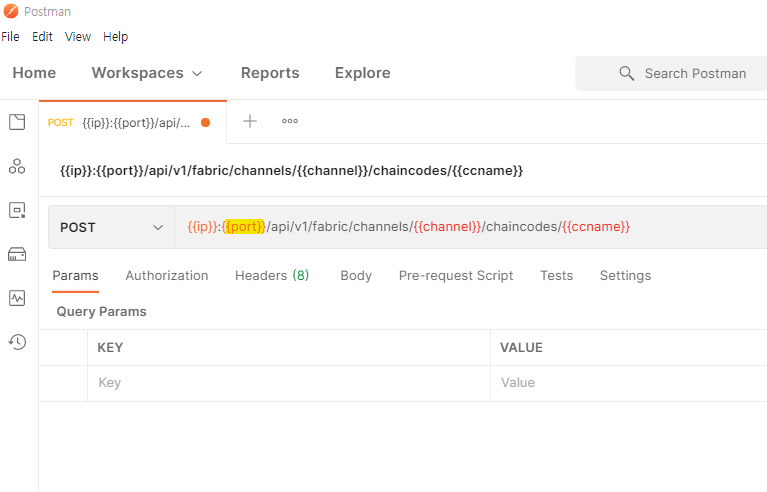Click the {{ip}} variable in URL field
The height and width of the screenshot is (492, 767).
pos(203,227)
